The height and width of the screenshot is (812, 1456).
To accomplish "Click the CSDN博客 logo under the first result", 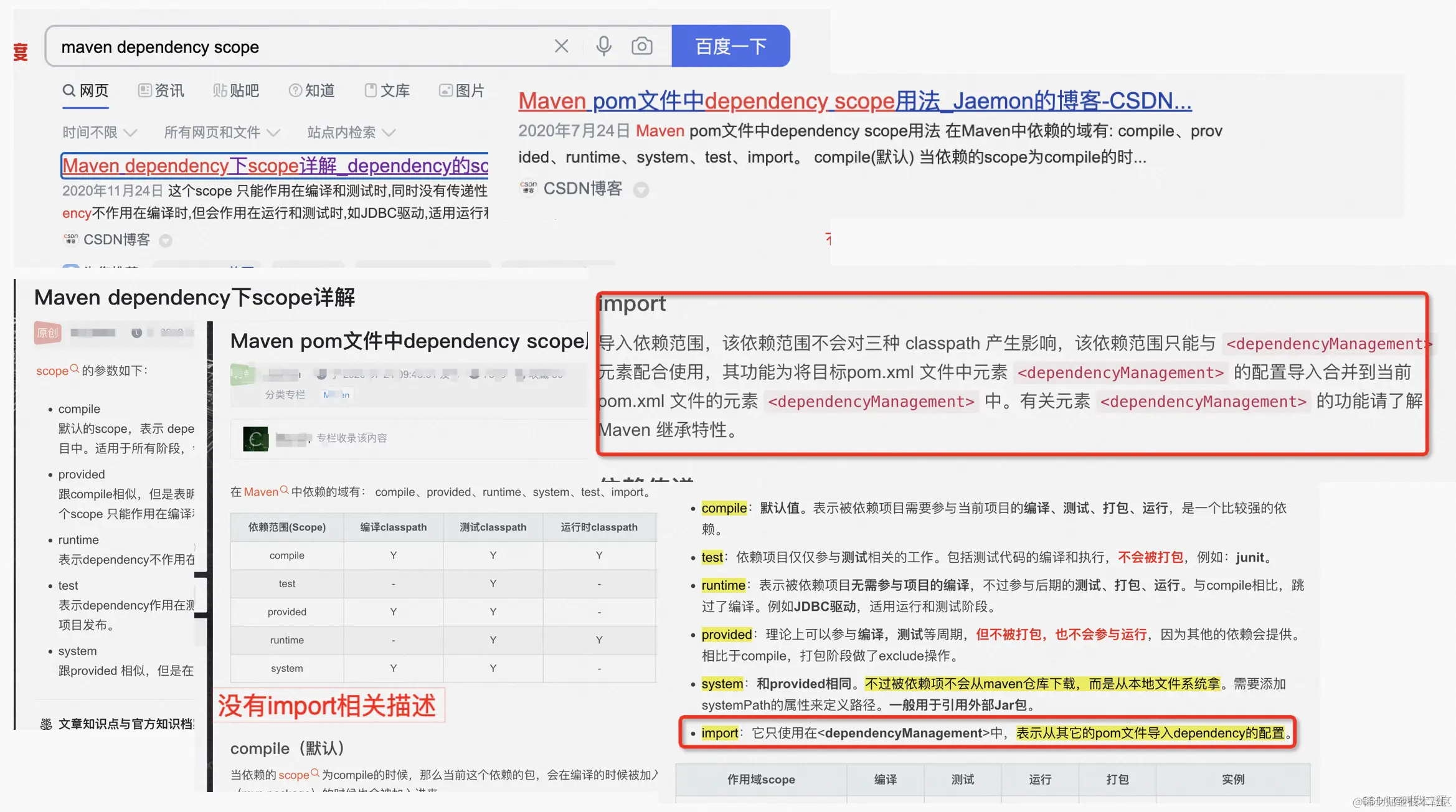I will click(70, 240).
